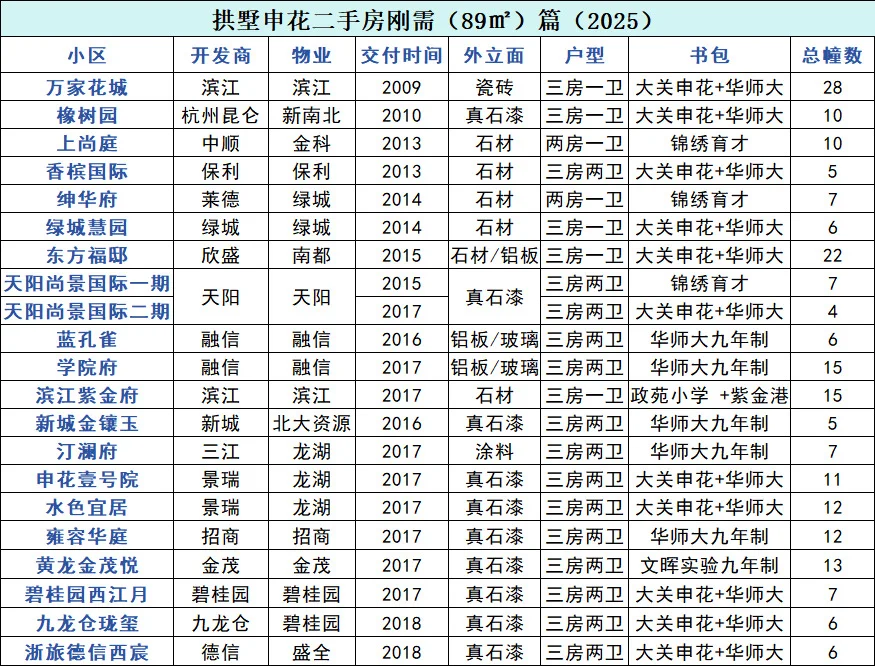The height and width of the screenshot is (666, 875).
Task: Click the 九龙仓珑玺 community name
Action: click(x=87, y=623)
